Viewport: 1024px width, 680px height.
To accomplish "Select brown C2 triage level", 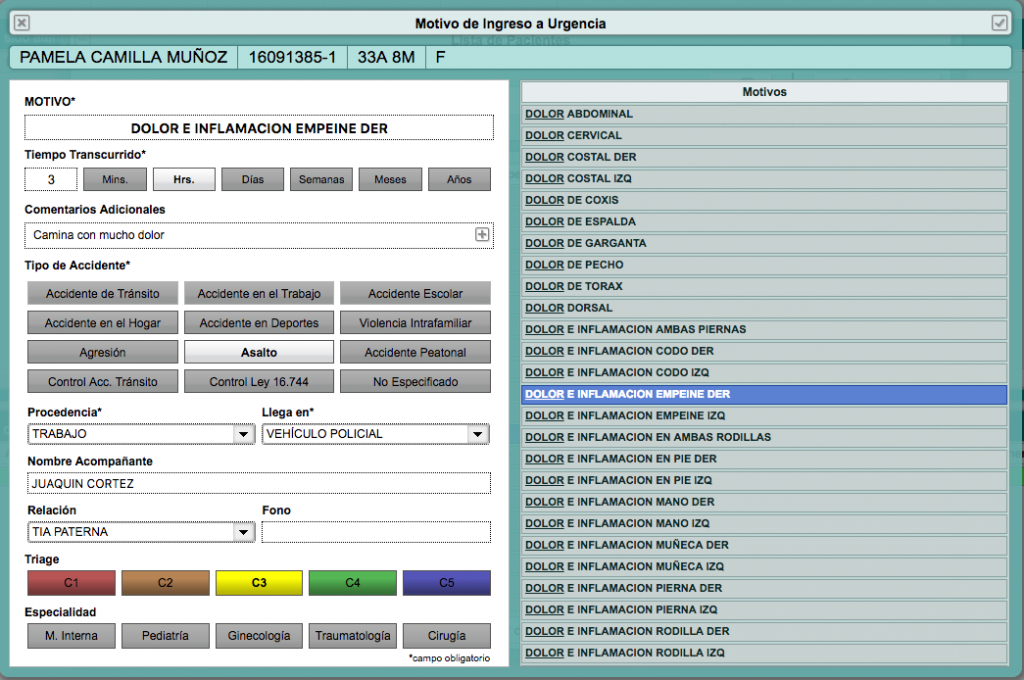I will tap(165, 583).
